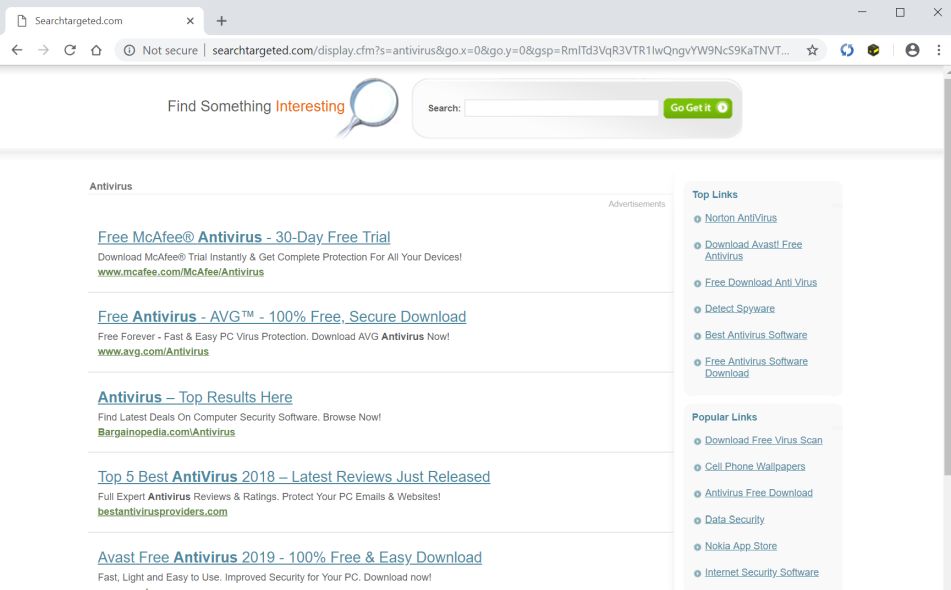Open www.avg.com/Antivirus URL link

click(x=153, y=352)
